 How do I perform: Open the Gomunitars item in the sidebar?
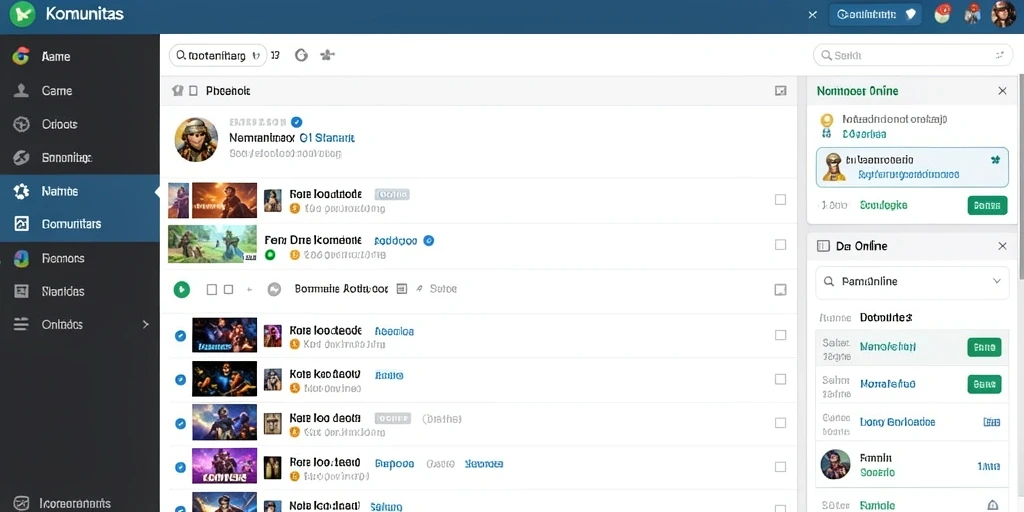[x=80, y=224]
